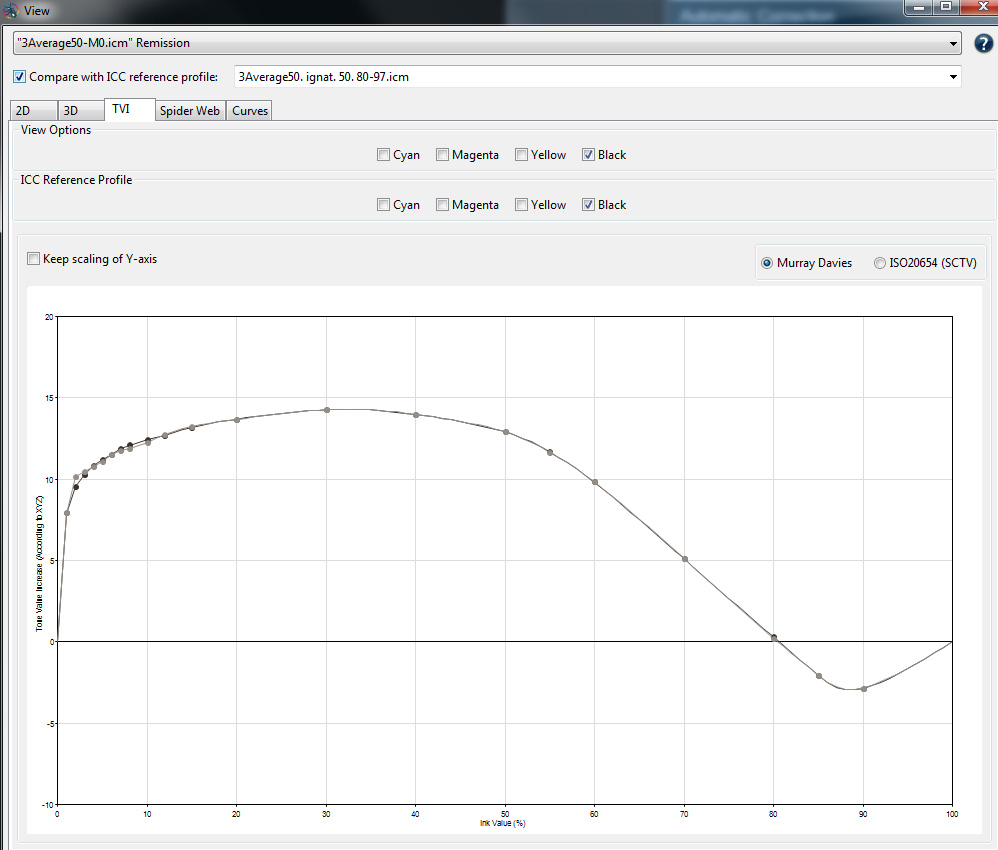Click the curve data point at 20% ink
998x850 pixels.
click(x=237, y=420)
